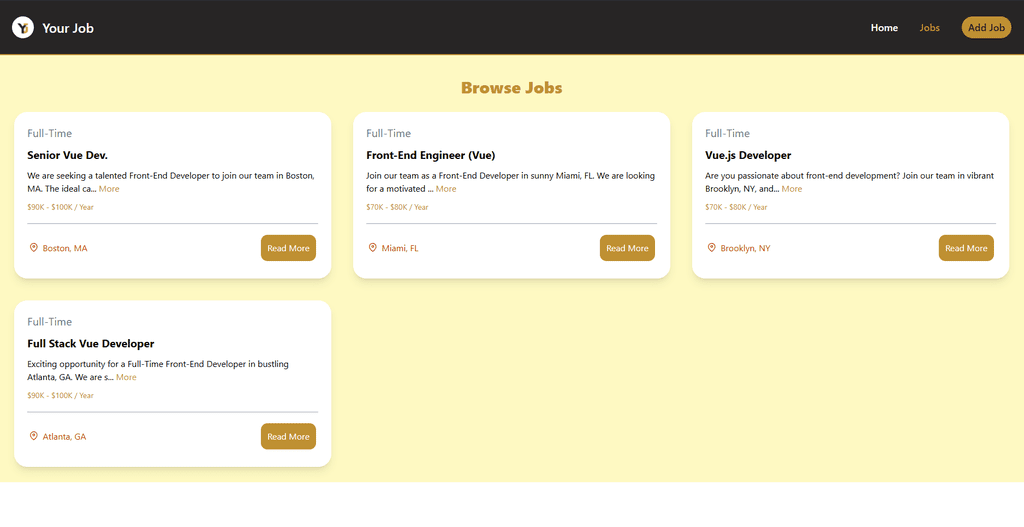Viewport: 1024px width, 527px height.
Task: Click the Atlanta, GA location text
Action: click(x=64, y=436)
